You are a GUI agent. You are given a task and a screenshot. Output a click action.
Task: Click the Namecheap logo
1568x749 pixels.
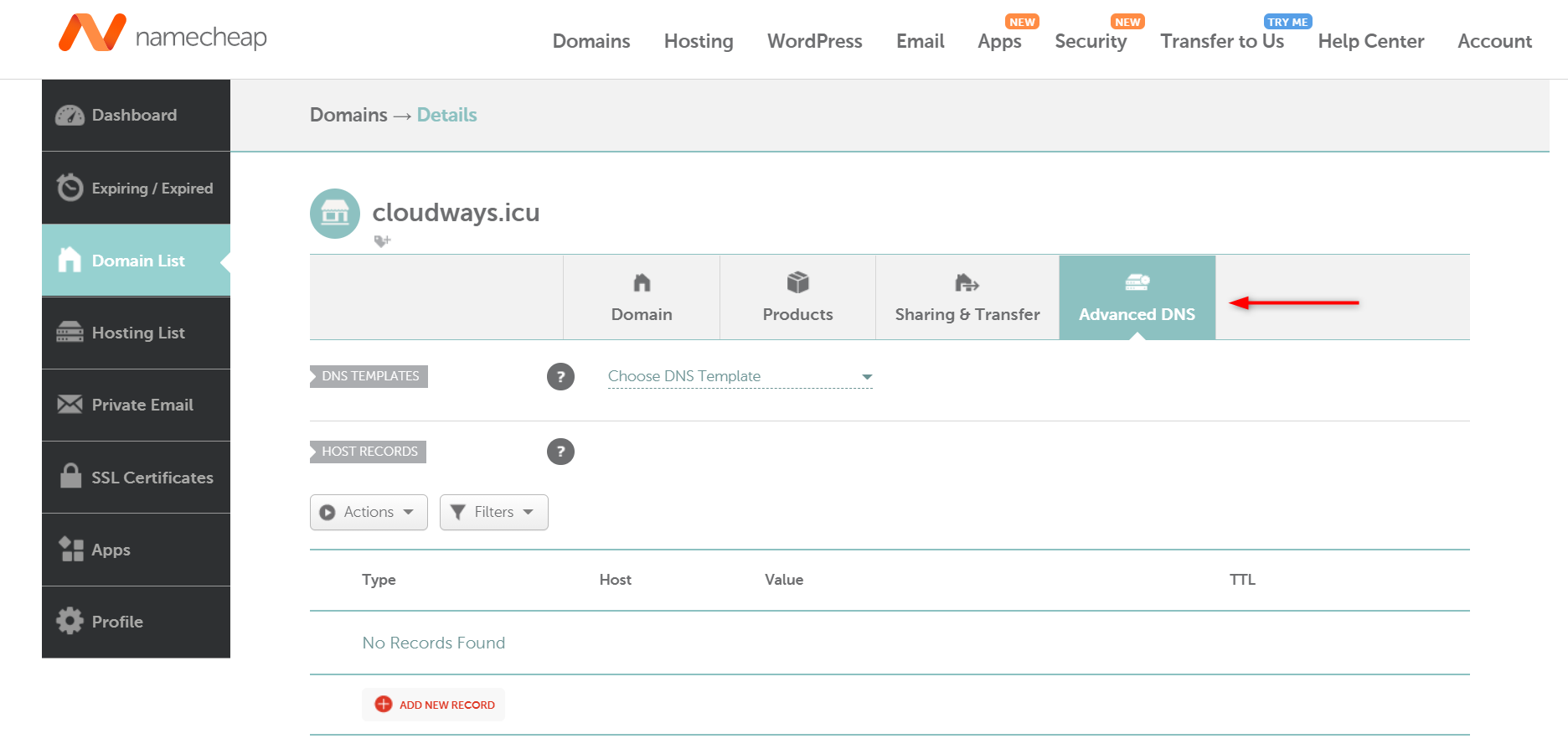click(162, 34)
